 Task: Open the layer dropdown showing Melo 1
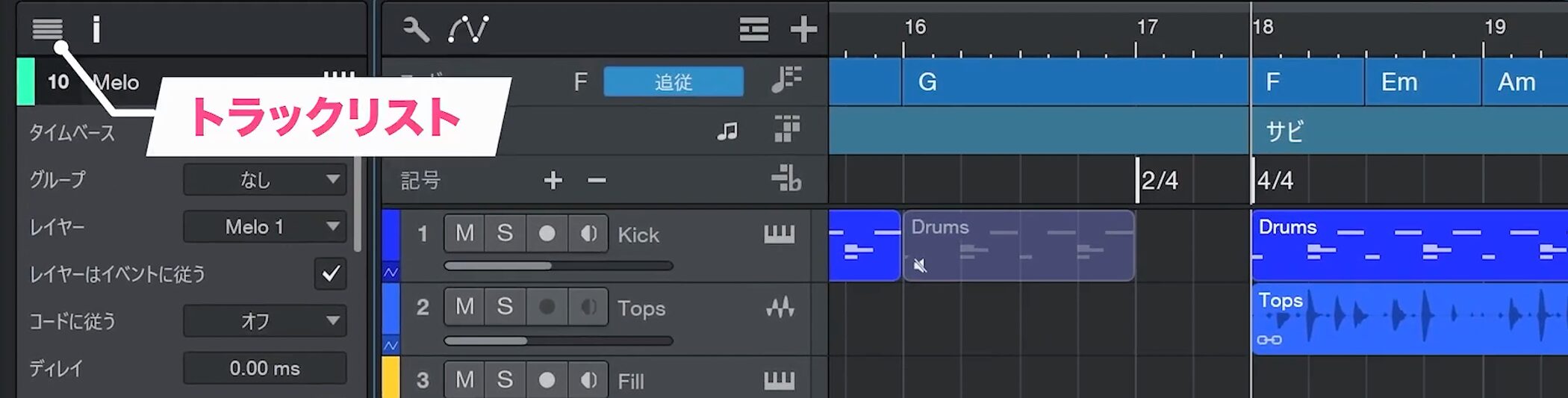click(265, 227)
